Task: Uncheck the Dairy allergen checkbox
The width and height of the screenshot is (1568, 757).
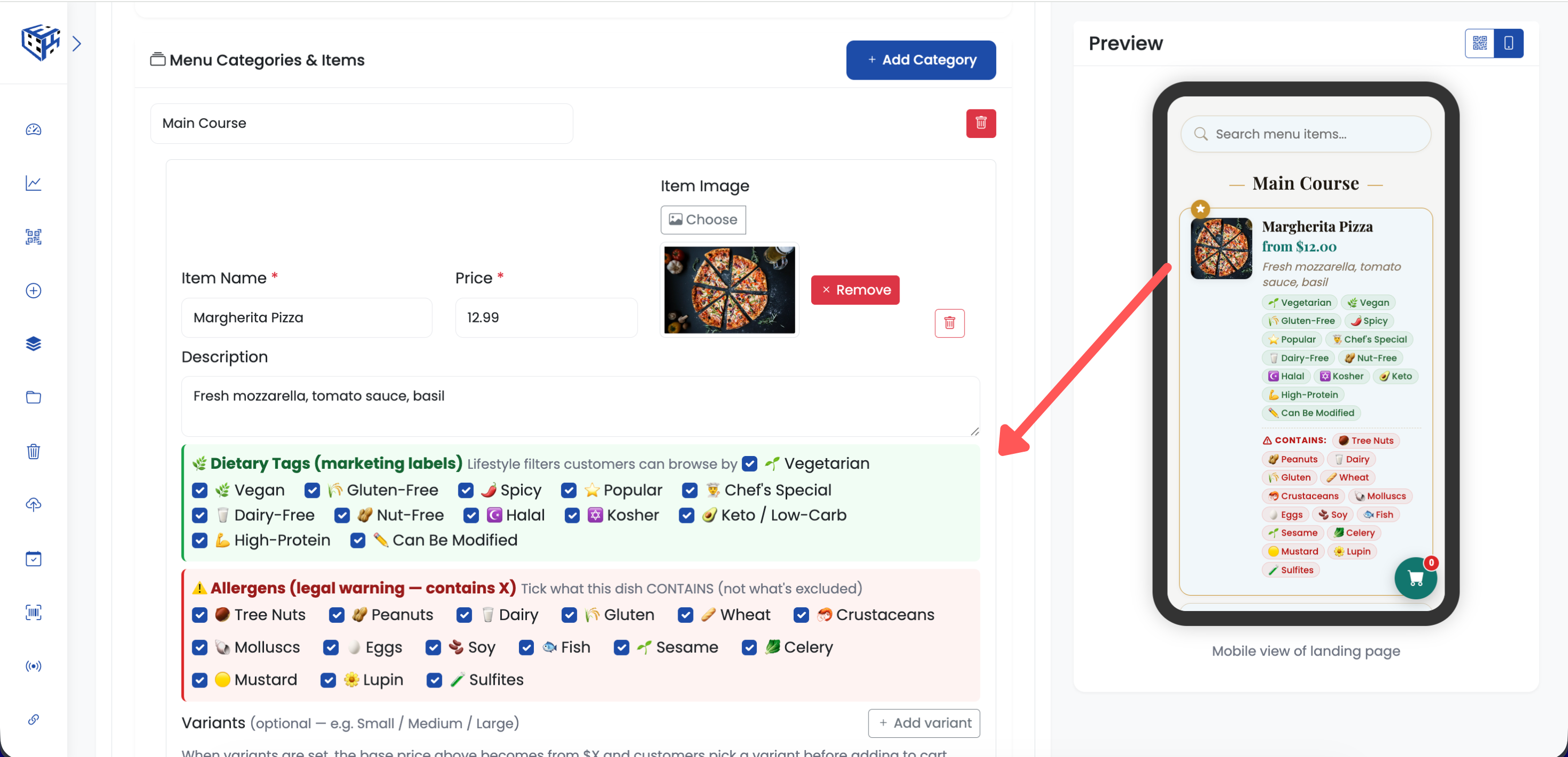Action: click(x=464, y=615)
